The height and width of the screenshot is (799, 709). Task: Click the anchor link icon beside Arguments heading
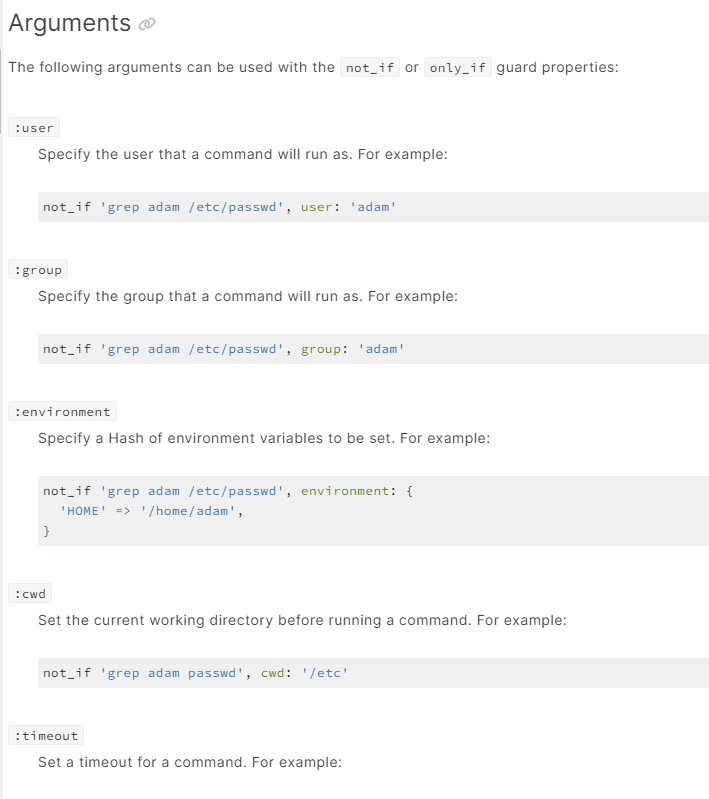(147, 24)
